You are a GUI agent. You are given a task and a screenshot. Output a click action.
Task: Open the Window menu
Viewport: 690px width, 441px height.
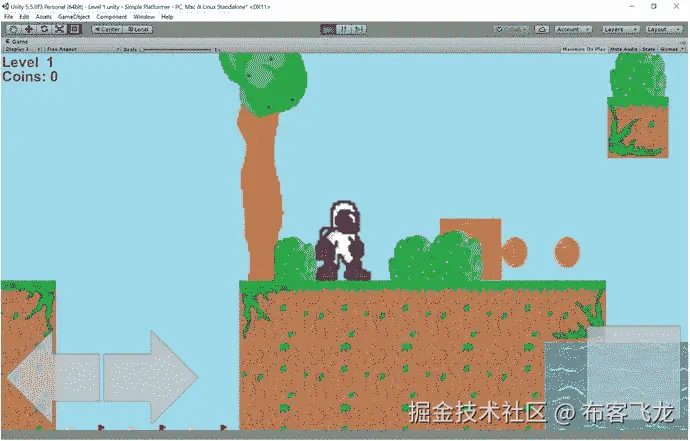(144, 17)
